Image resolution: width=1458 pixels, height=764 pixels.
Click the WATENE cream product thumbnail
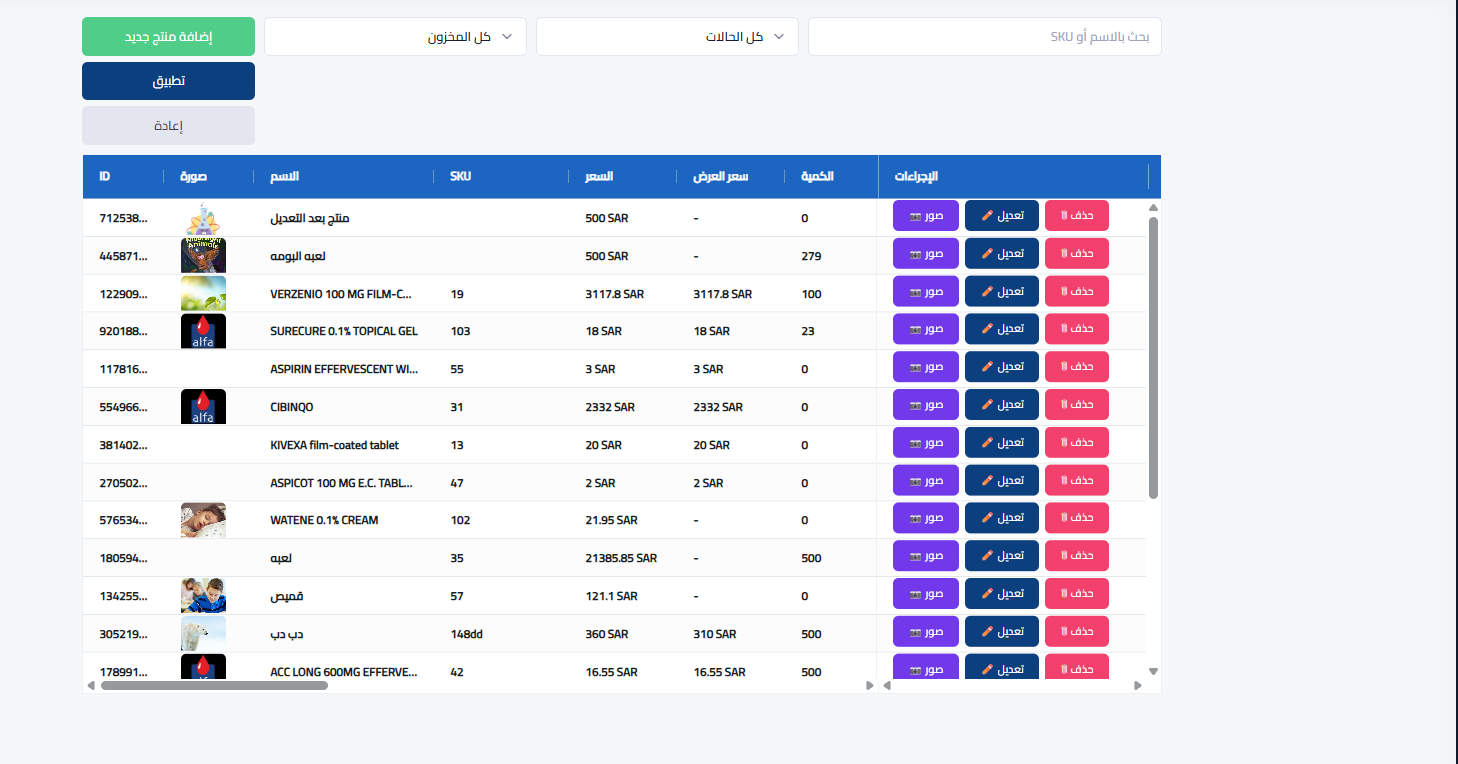(x=203, y=520)
